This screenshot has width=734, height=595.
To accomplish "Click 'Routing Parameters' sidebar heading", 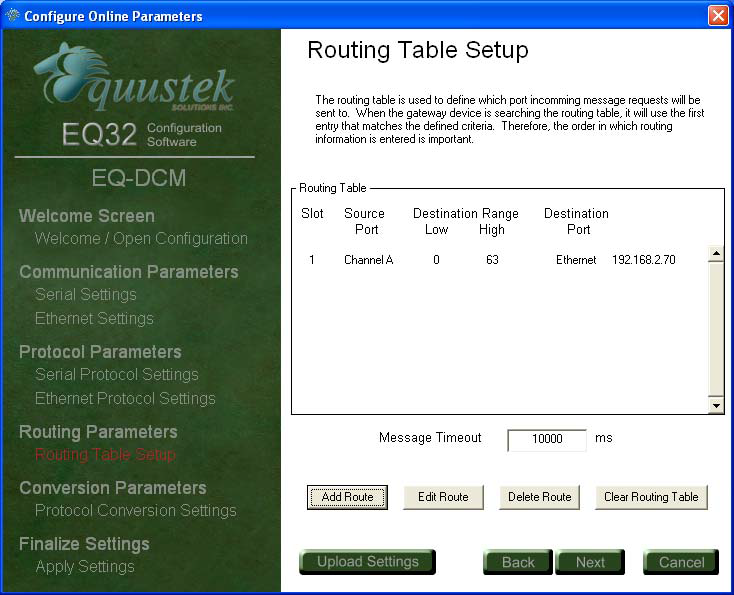I will point(98,432).
